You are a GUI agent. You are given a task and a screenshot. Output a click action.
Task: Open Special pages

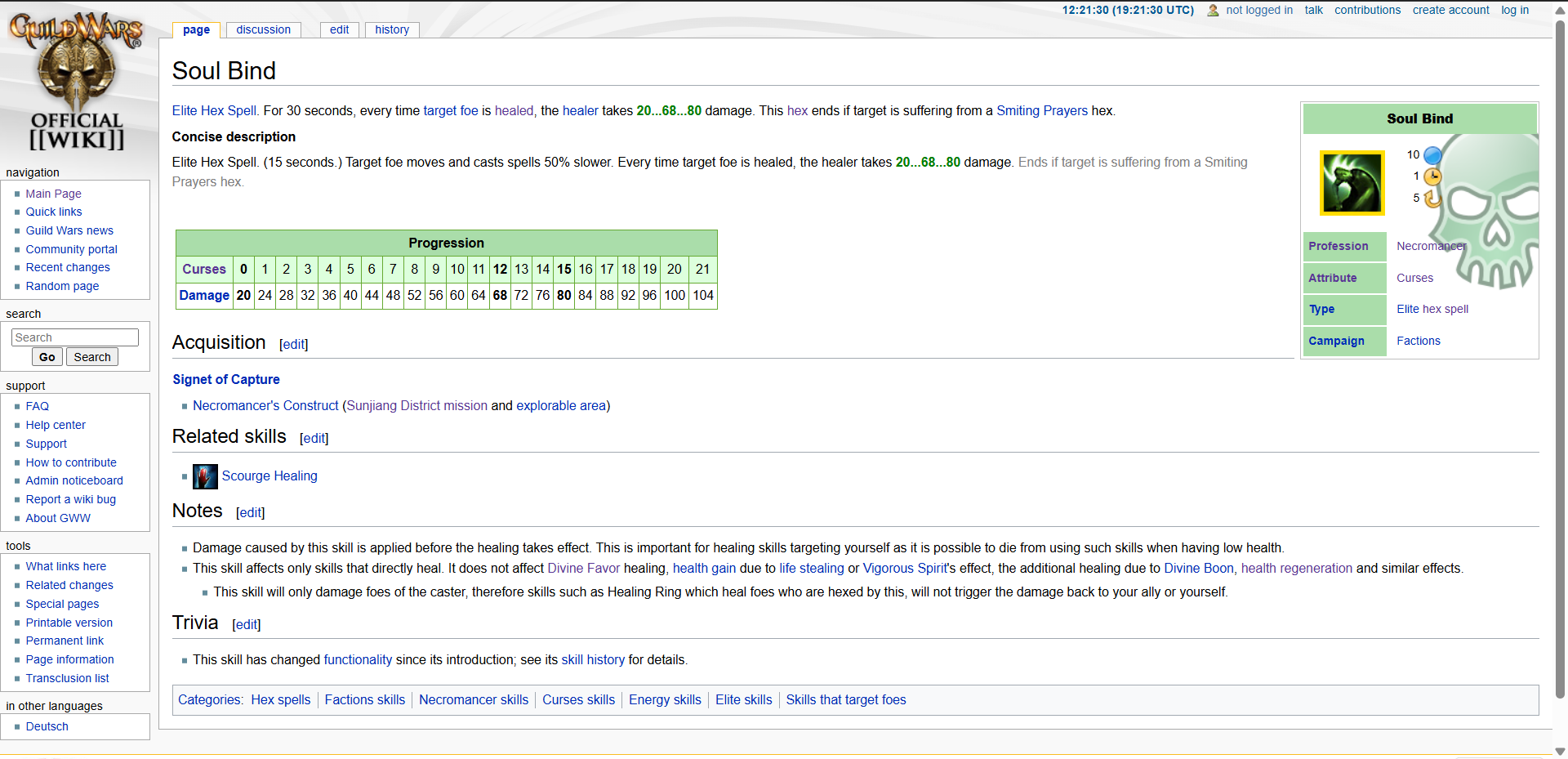click(x=62, y=604)
